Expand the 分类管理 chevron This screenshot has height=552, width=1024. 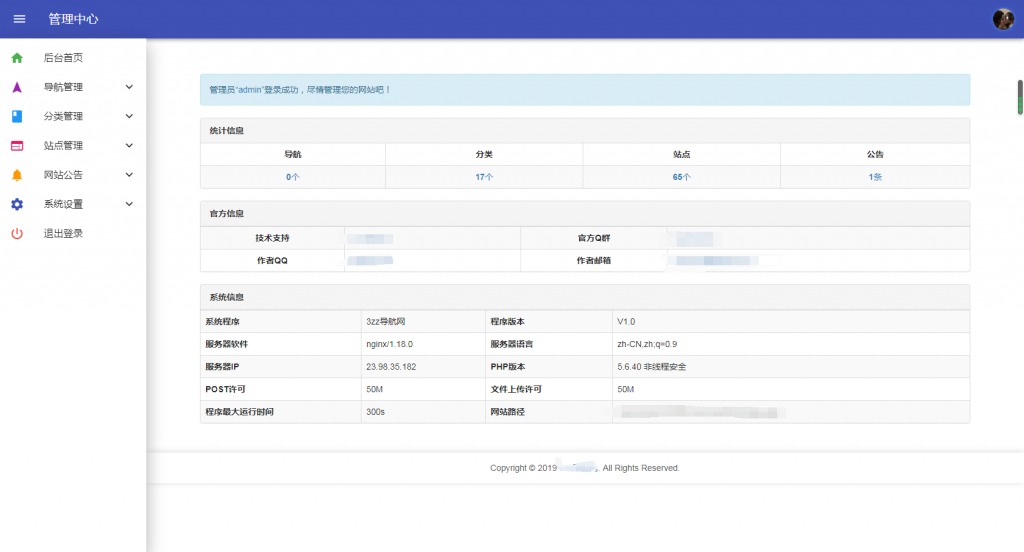(129, 116)
